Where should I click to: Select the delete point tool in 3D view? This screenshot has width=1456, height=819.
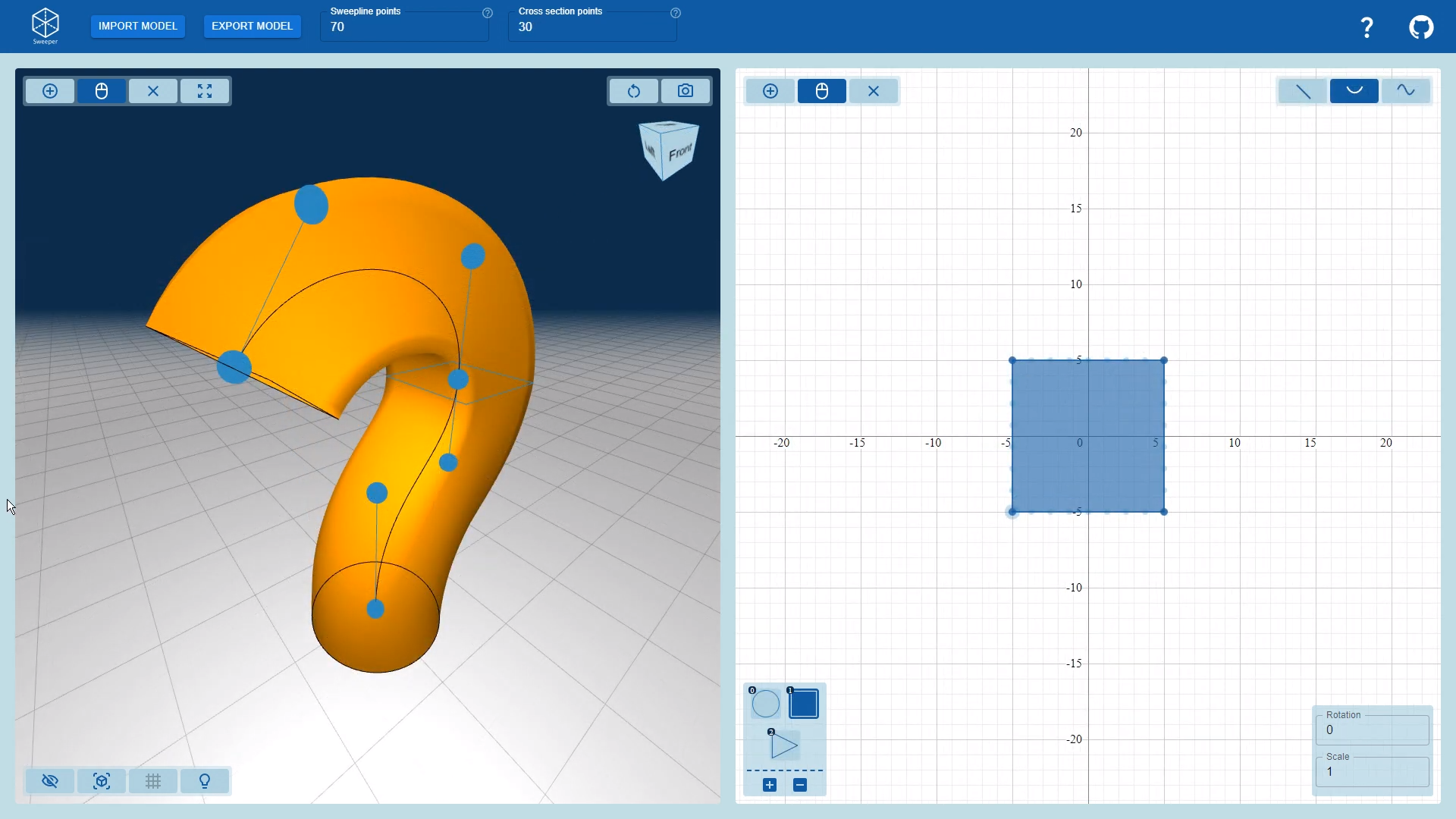153,91
